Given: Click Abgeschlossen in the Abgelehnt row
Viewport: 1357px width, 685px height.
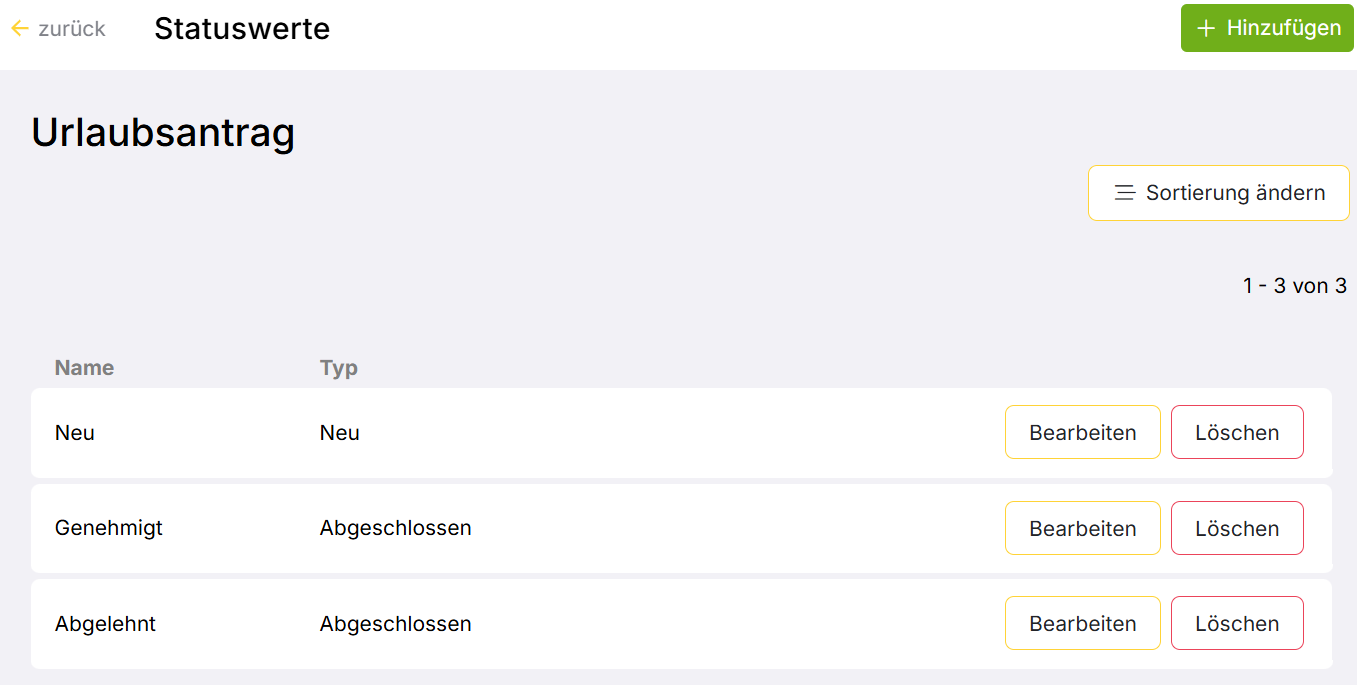Looking at the screenshot, I should click(395, 624).
